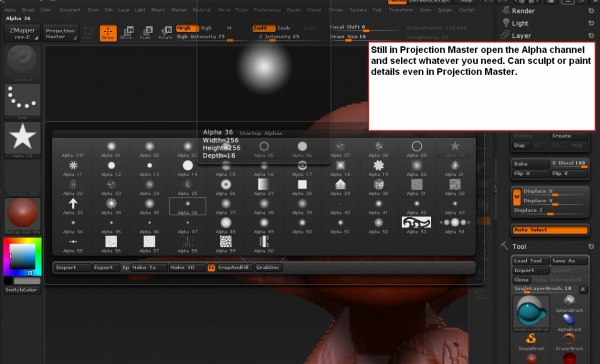Click the Load Tool button
Screen dimensions: 600x364
(x=530, y=261)
